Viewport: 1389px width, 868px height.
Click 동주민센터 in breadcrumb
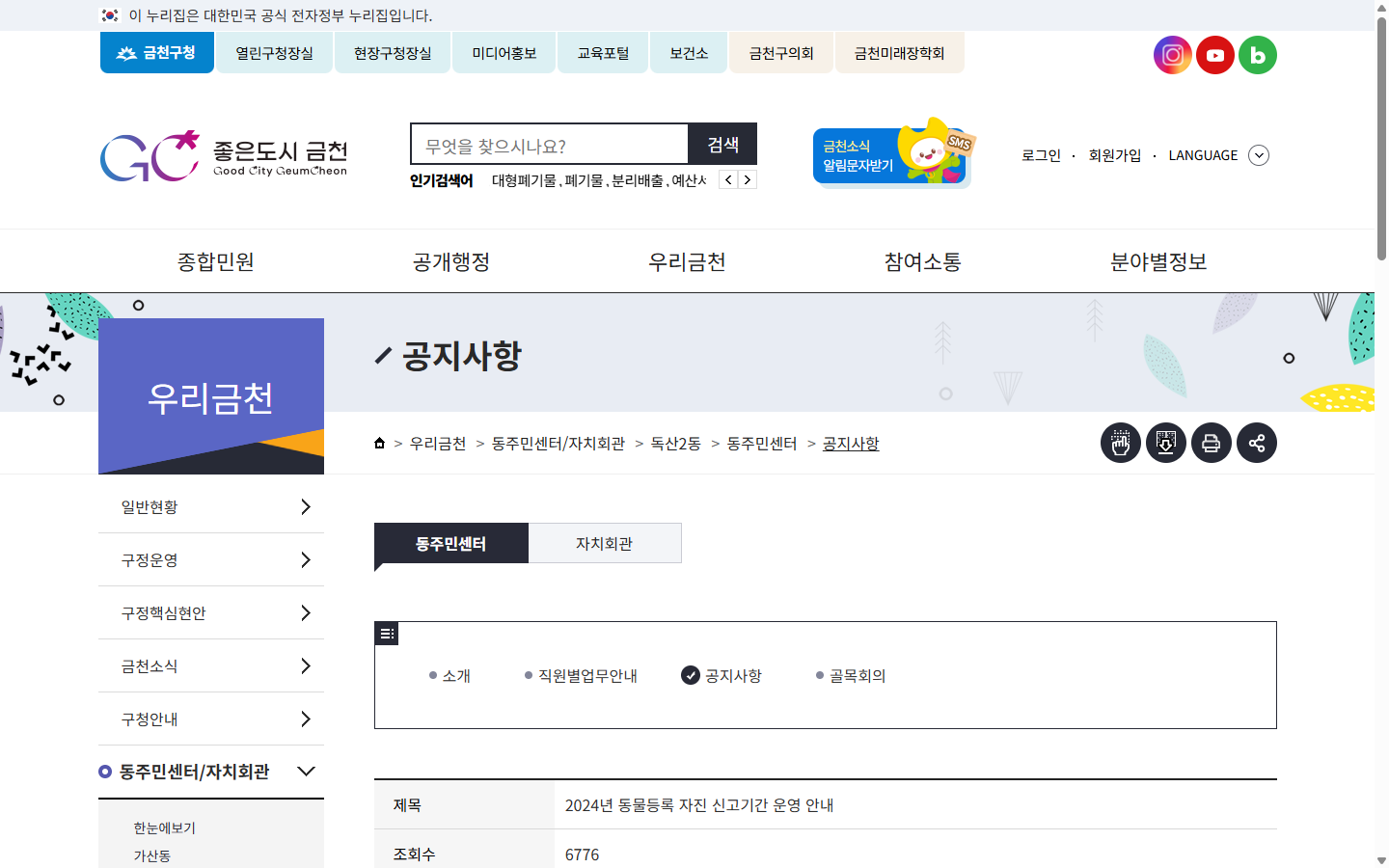[762, 444]
